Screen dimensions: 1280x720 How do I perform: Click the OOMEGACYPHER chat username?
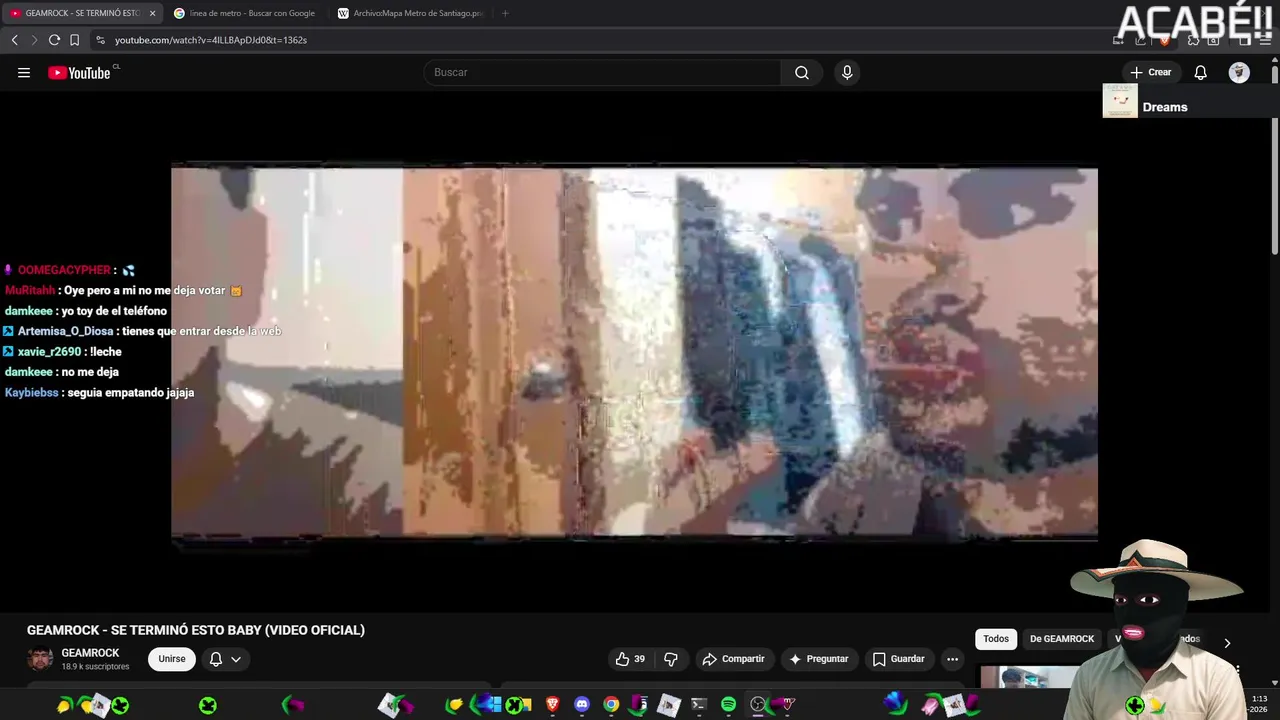(x=64, y=270)
